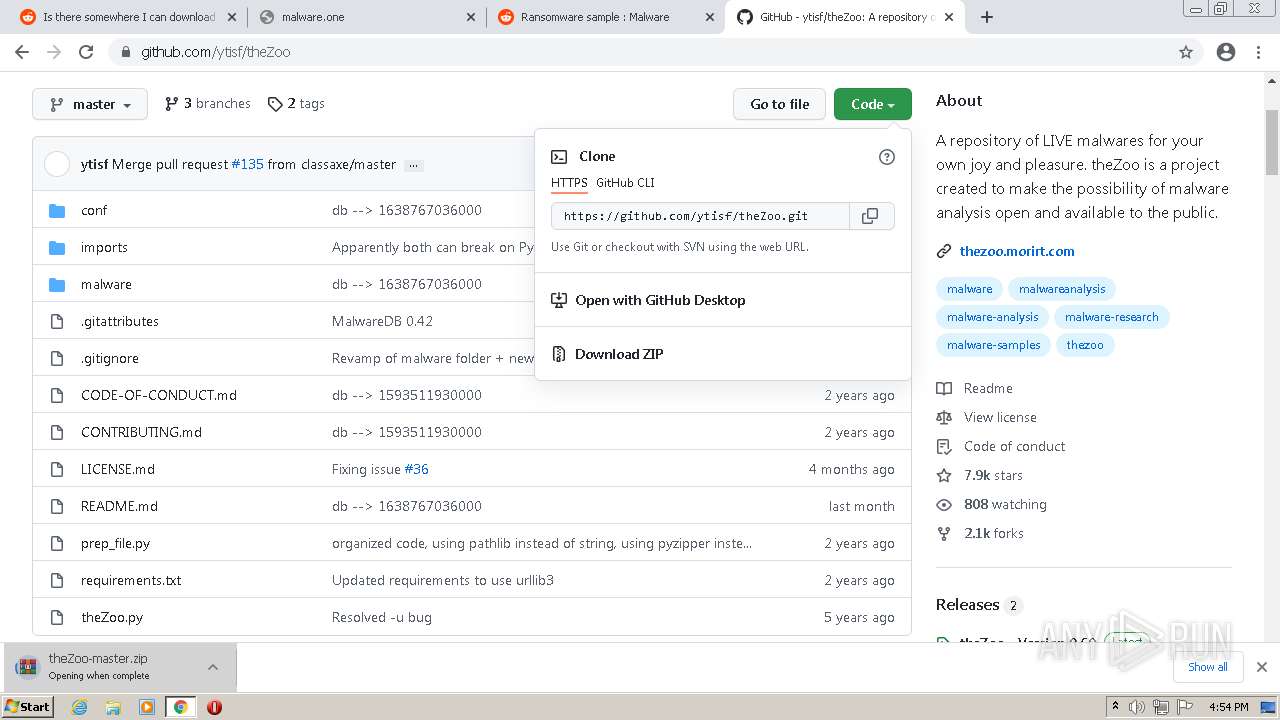Image resolution: width=1280 pixels, height=720 pixels.
Task: Open requirements.txt file
Action: coord(131,580)
